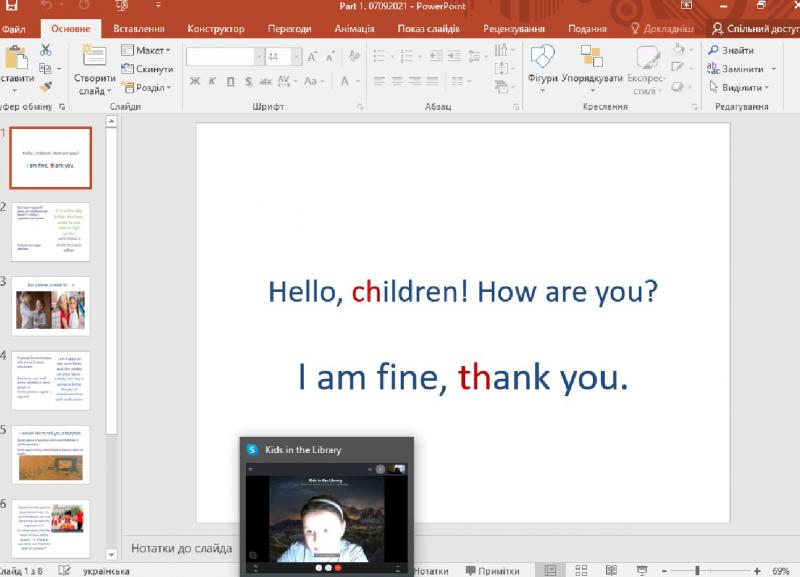Click Примітки comments button in status bar

(492, 571)
